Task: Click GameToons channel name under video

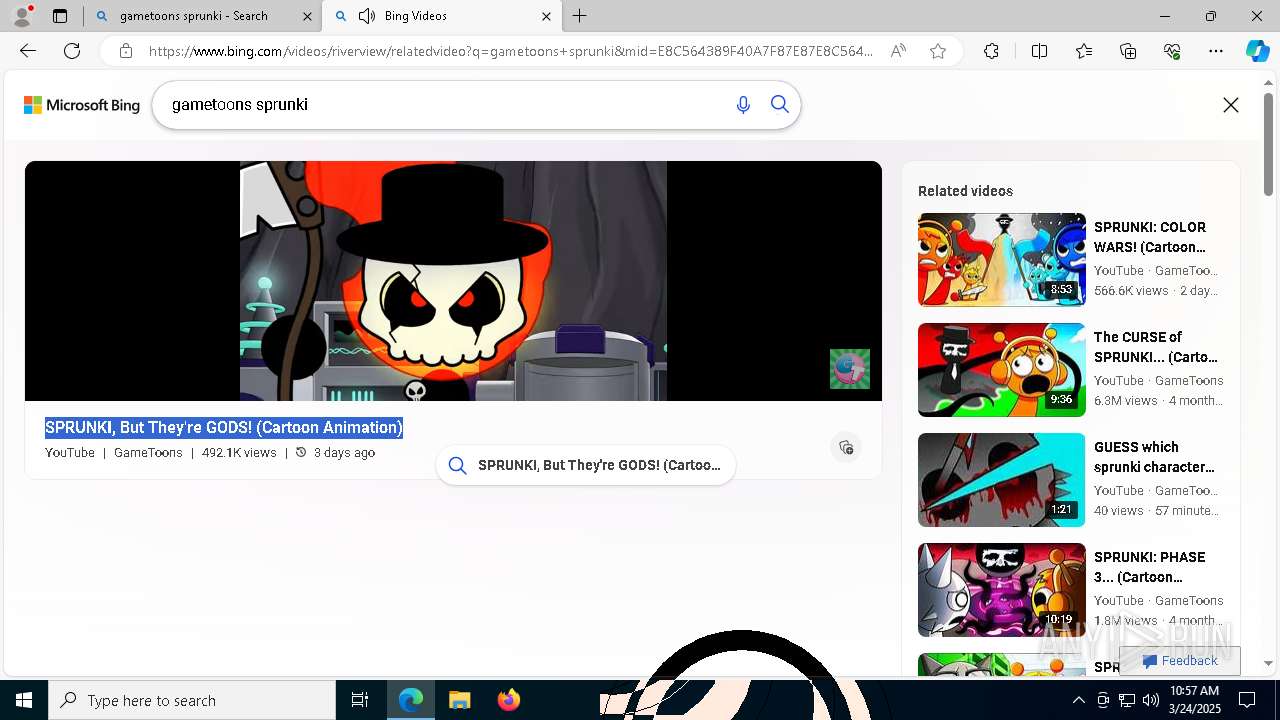Action: click(x=148, y=452)
